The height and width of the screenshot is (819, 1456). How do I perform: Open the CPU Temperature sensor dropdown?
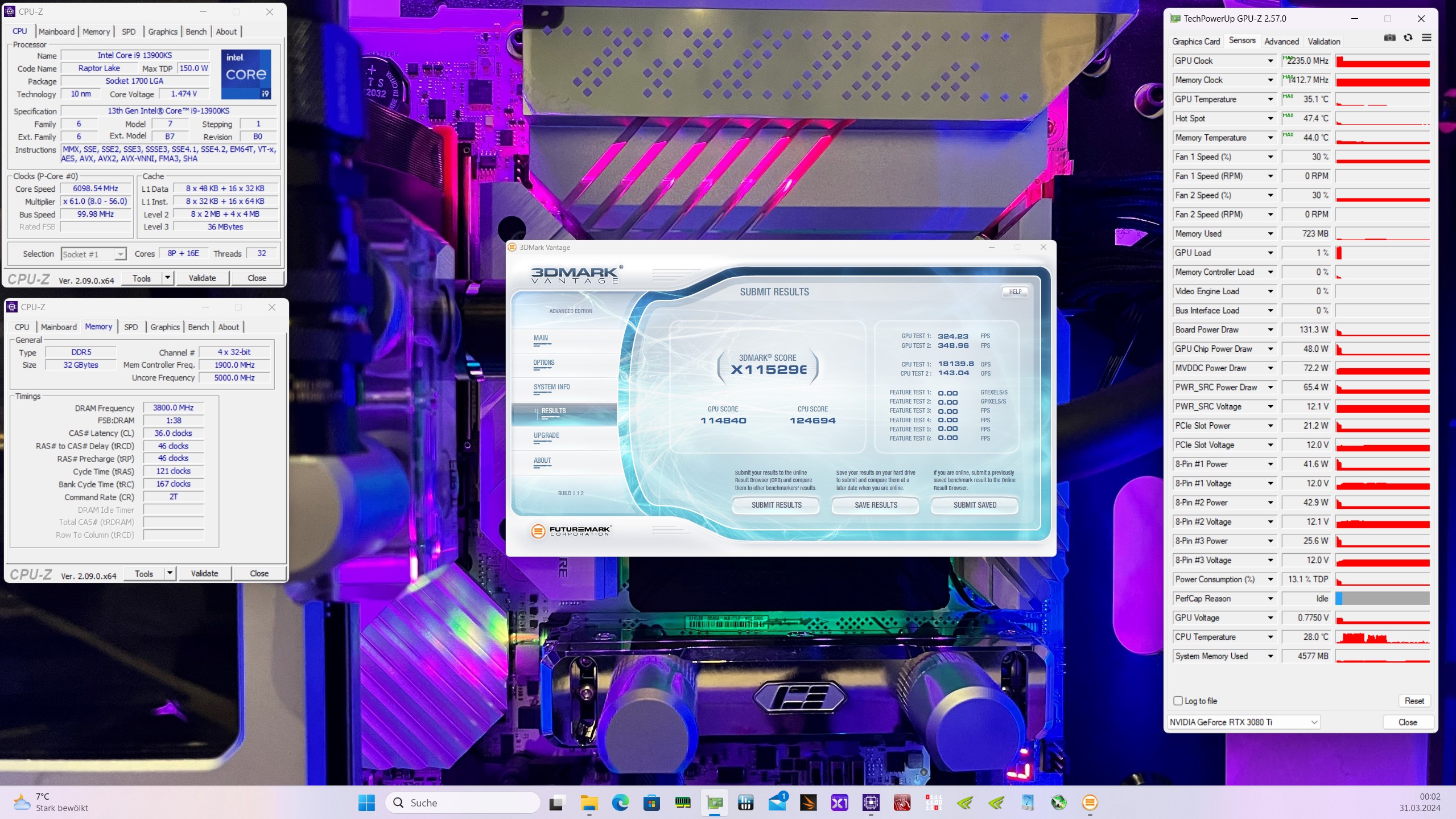pyautogui.click(x=1270, y=637)
